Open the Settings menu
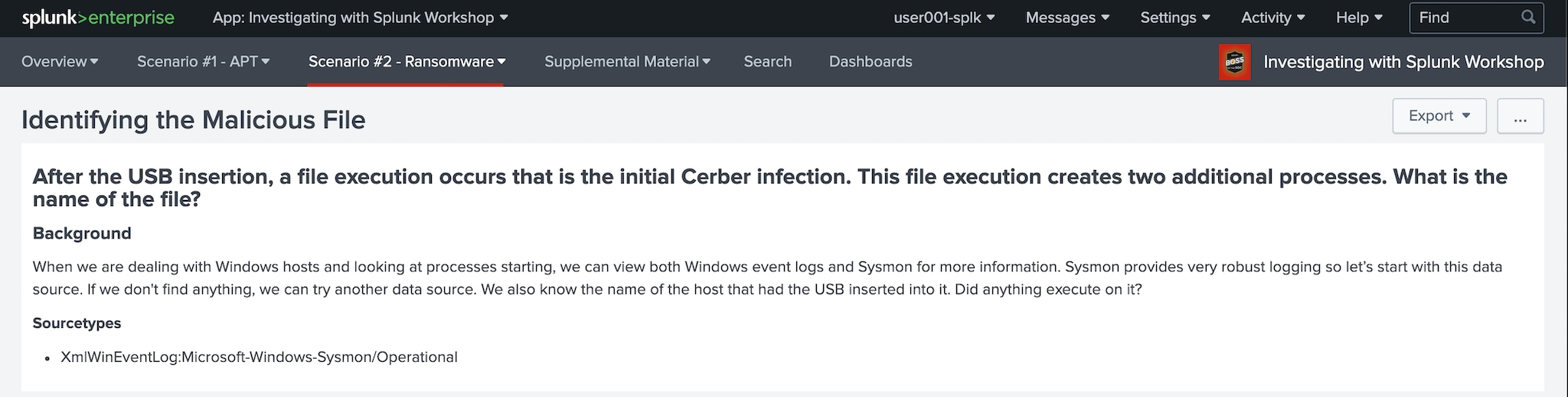Image resolution: width=1568 pixels, height=397 pixels. (x=1175, y=18)
